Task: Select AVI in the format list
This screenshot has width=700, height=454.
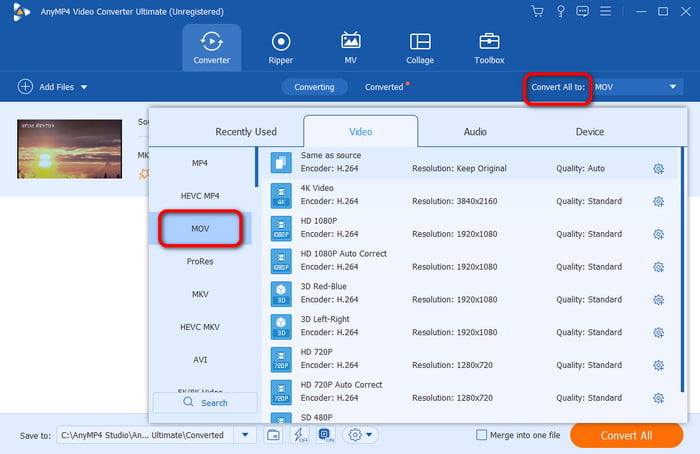Action: [200, 360]
